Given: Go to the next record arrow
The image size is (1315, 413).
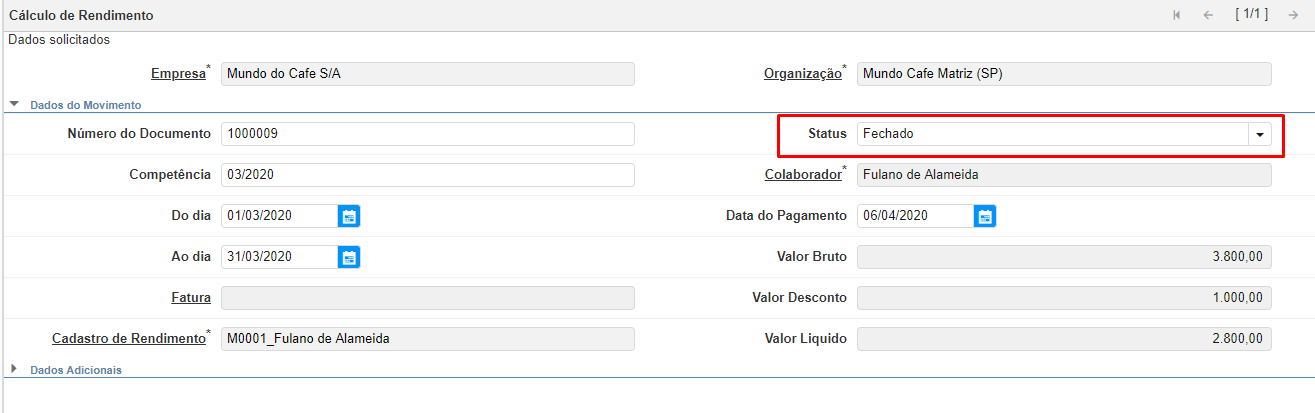Looking at the screenshot, I should (x=1293, y=15).
